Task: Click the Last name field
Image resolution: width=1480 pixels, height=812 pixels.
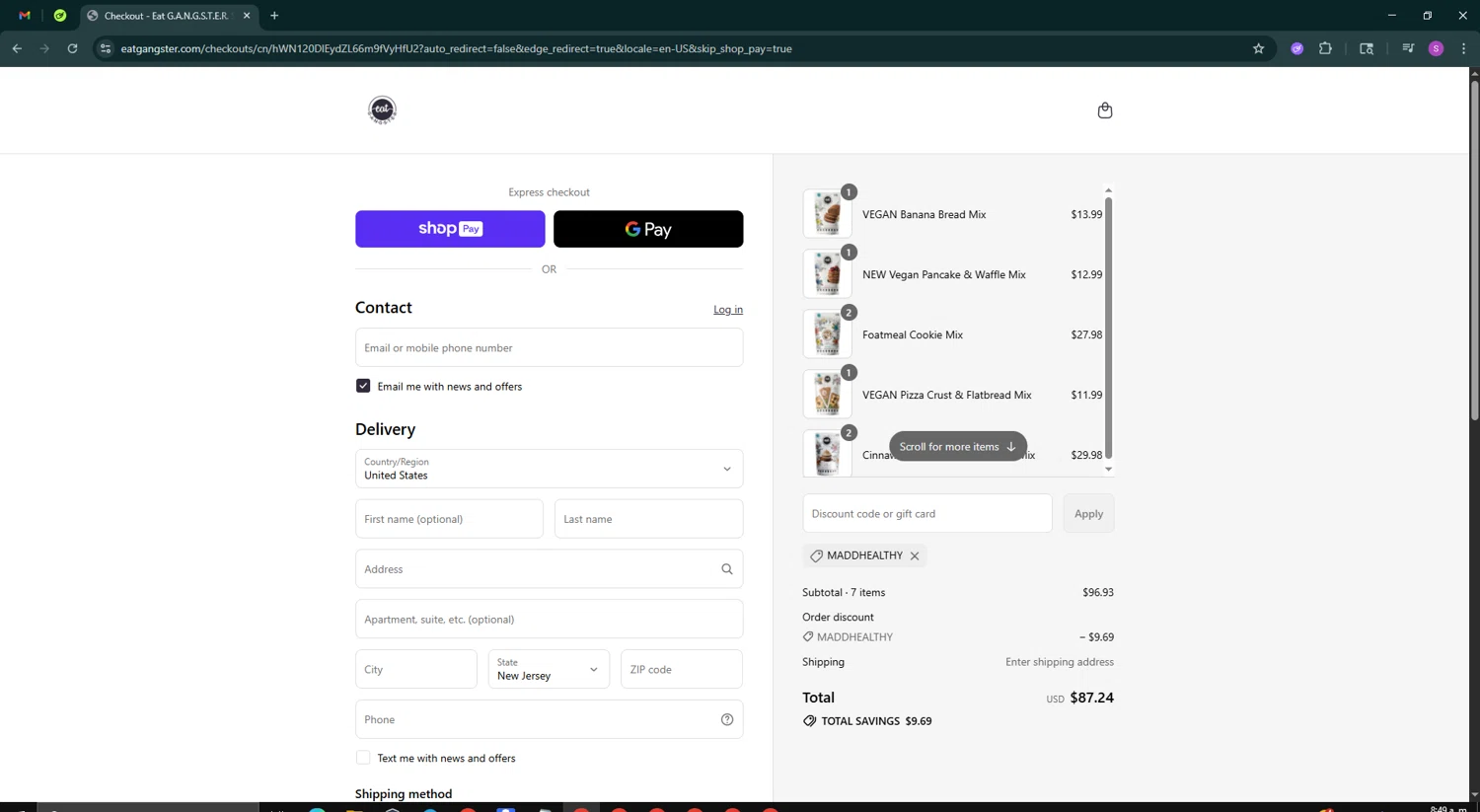Action: point(648,519)
